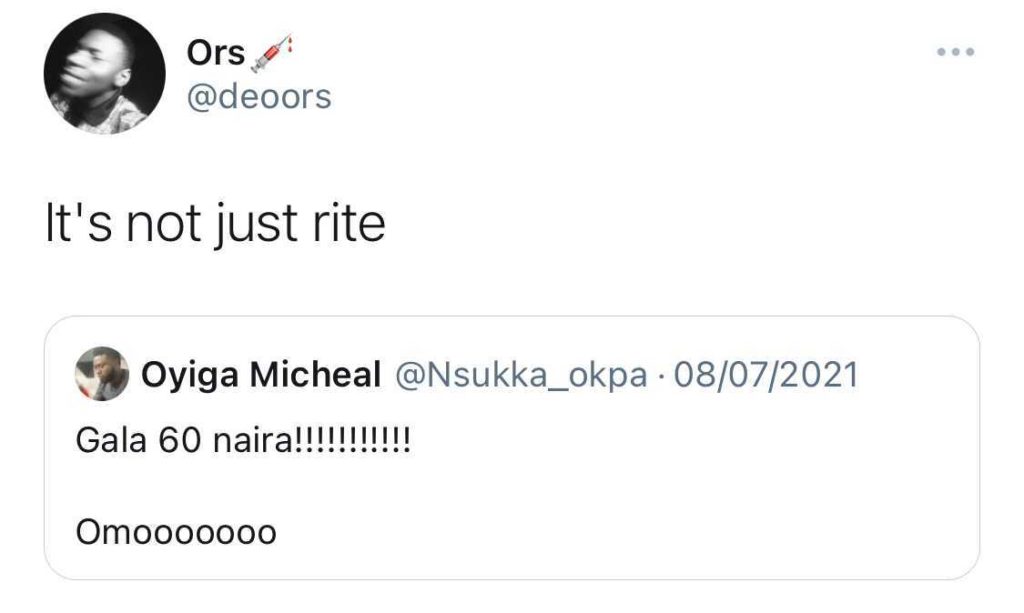Screen dimensions: 1024x613
Task: Click the word "just" in the main tweet
Action: (250, 224)
